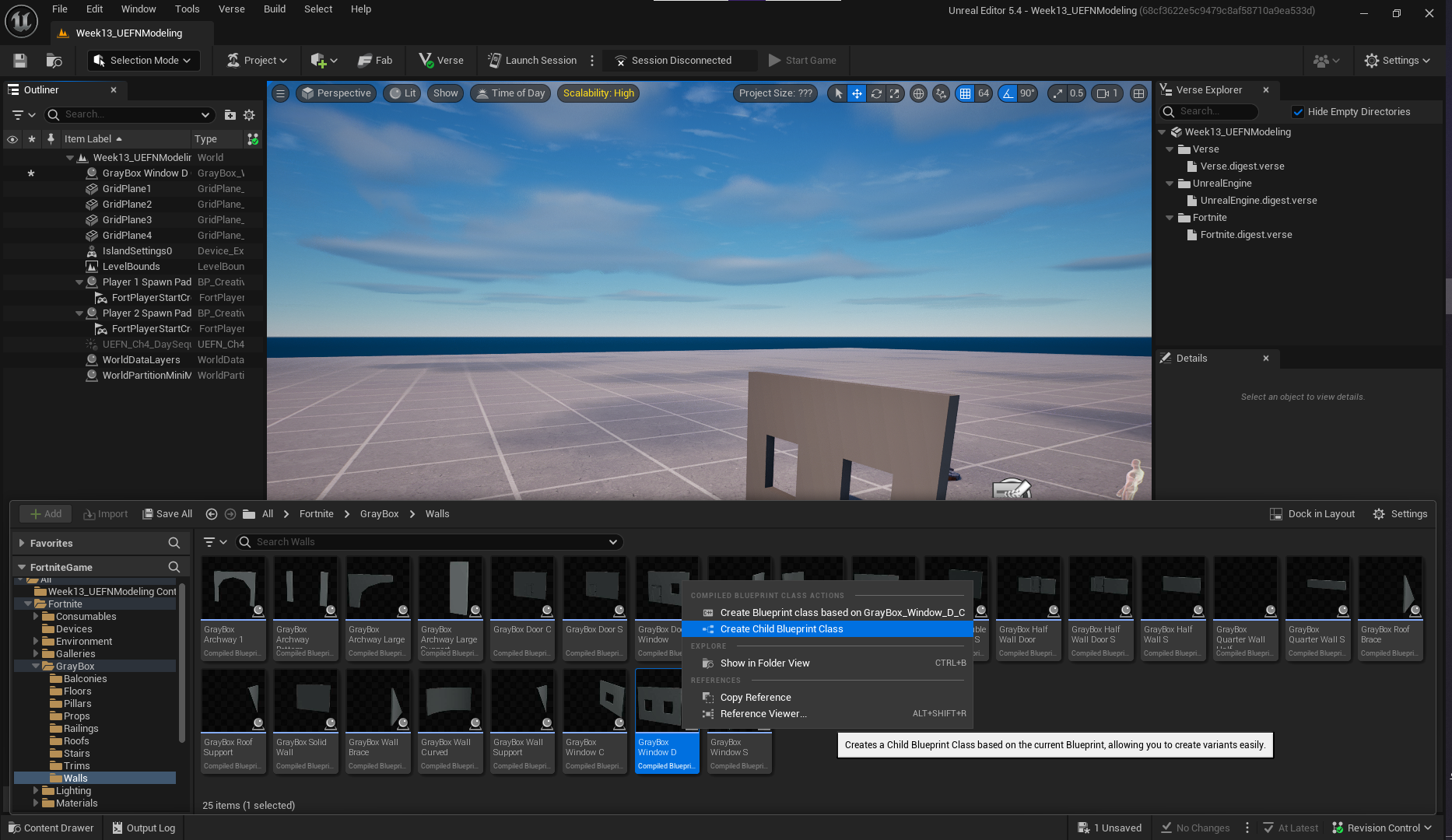Collapse the Verse folder in Verse Explorer
Image resolution: width=1452 pixels, height=840 pixels.
click(x=1170, y=149)
